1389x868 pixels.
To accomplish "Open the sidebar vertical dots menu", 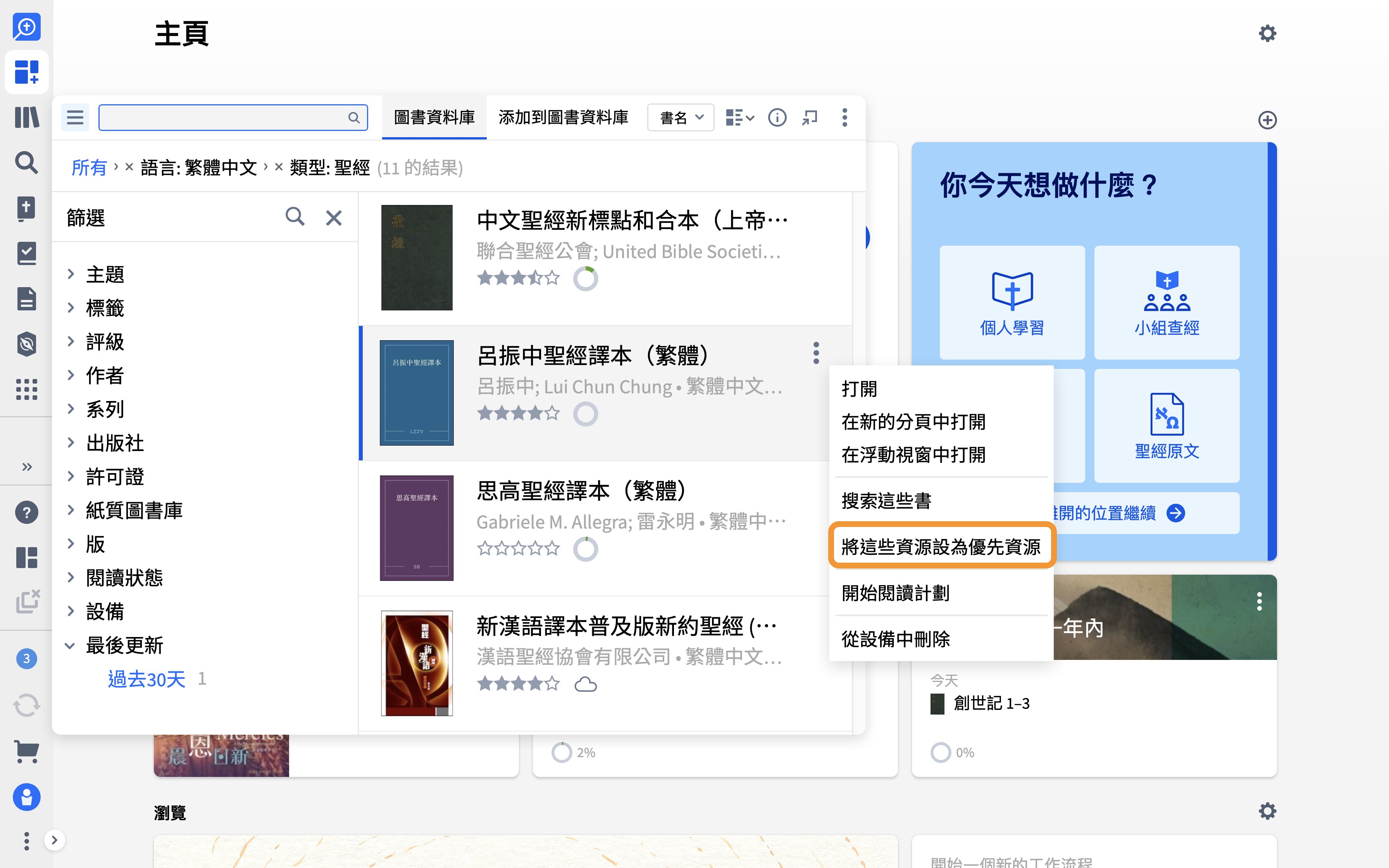I will point(26,841).
